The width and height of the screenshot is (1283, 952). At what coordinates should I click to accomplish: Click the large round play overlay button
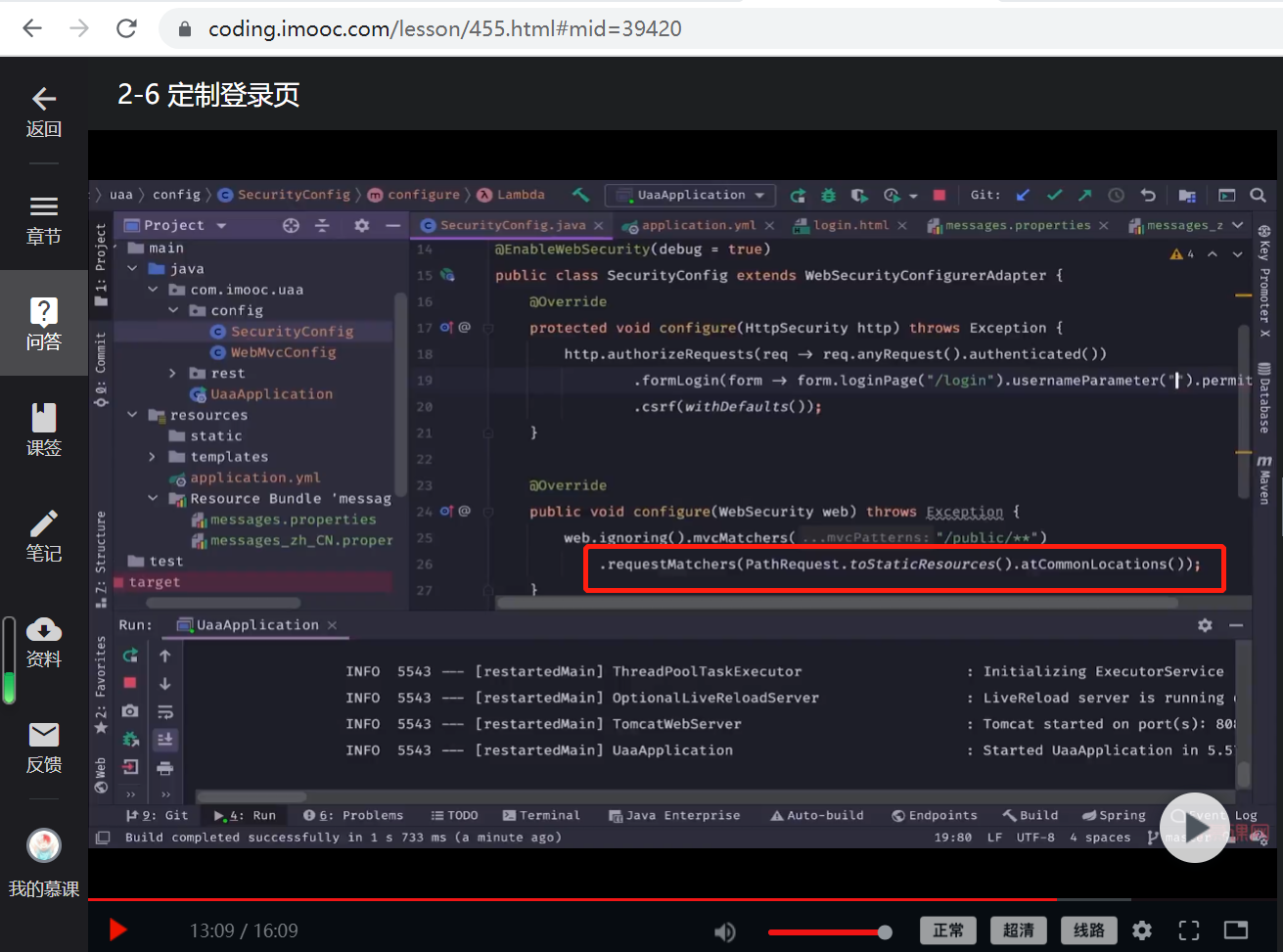(x=1194, y=828)
